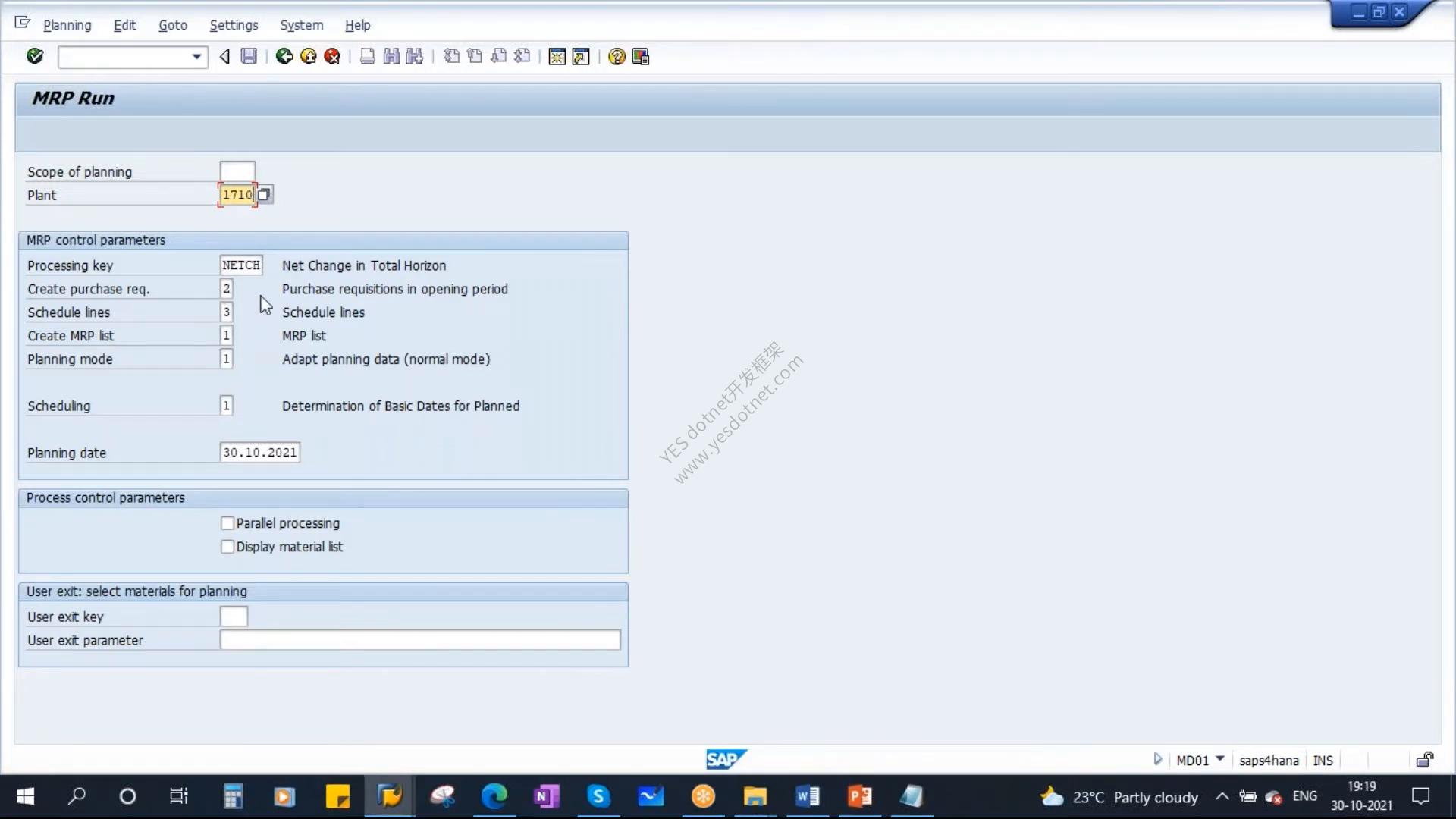Screen dimensions: 1456x819
Task: Click the Next Page icon
Action: click(x=498, y=56)
